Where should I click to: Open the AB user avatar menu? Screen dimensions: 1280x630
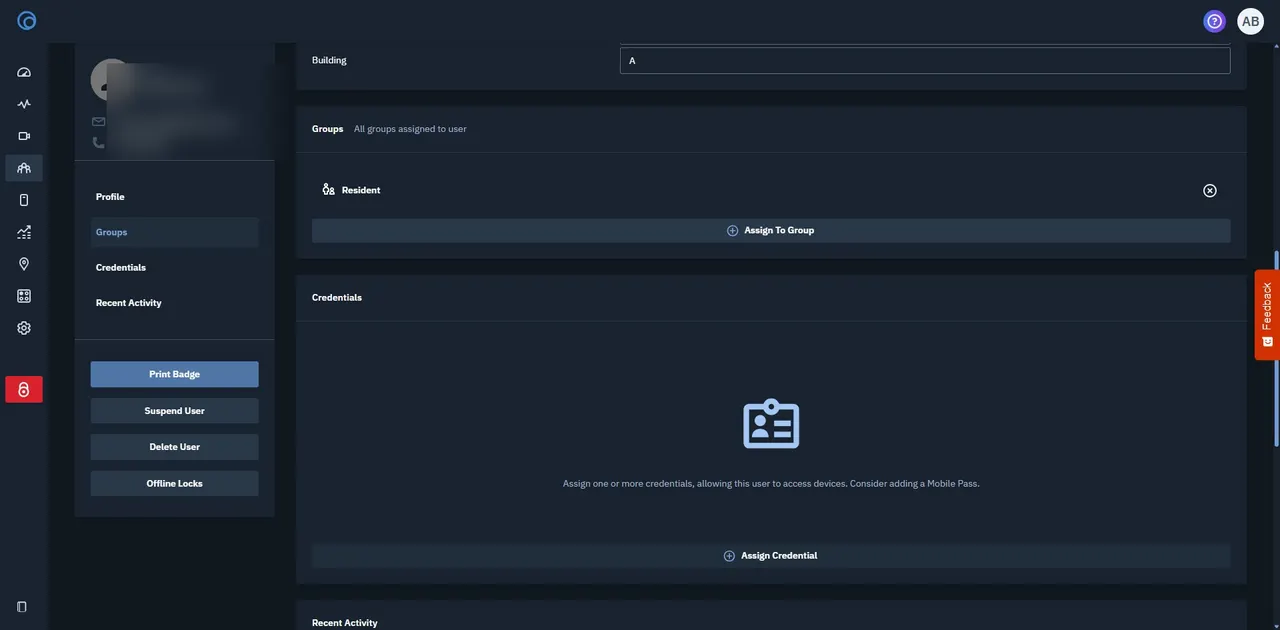[x=1251, y=21]
